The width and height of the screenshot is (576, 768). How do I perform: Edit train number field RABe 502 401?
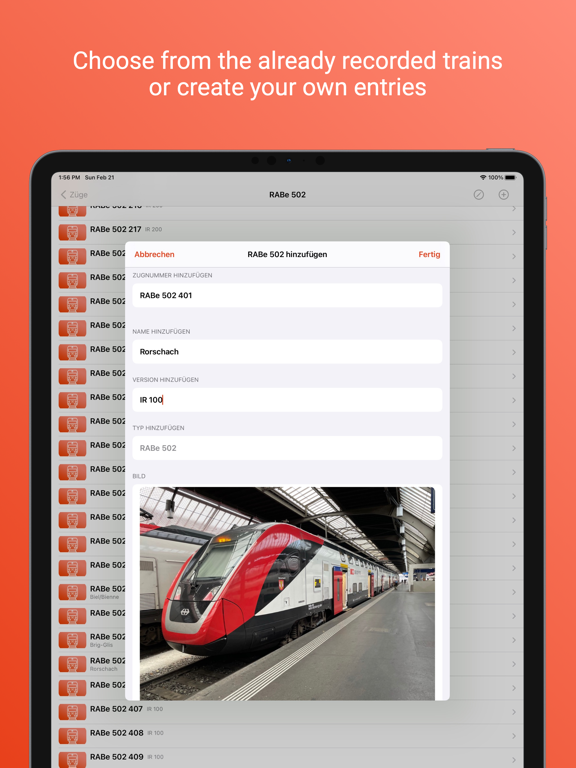click(287, 295)
